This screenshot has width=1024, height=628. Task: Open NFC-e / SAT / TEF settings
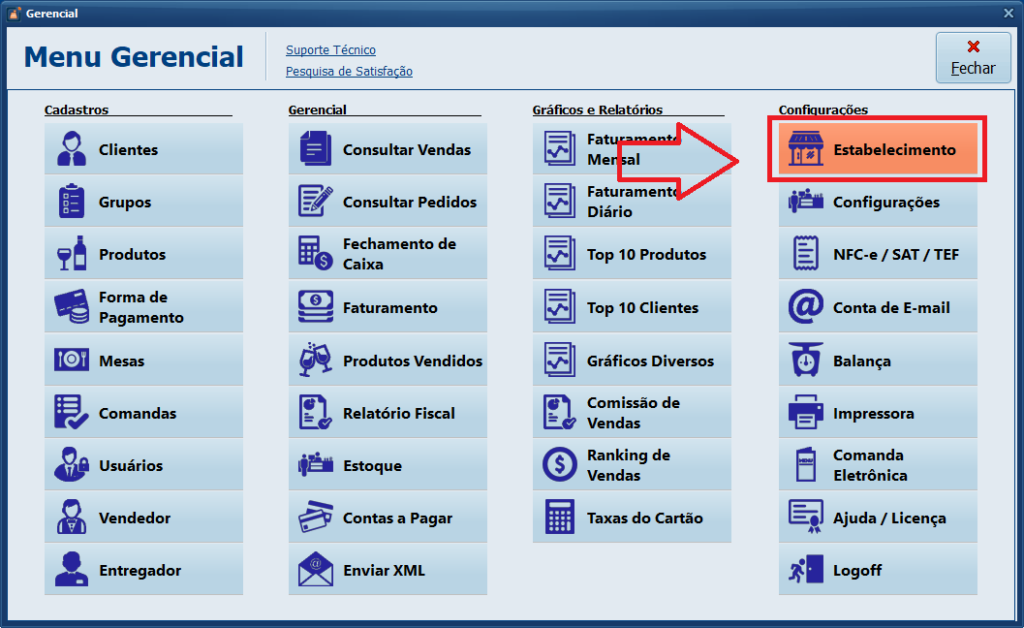(877, 255)
